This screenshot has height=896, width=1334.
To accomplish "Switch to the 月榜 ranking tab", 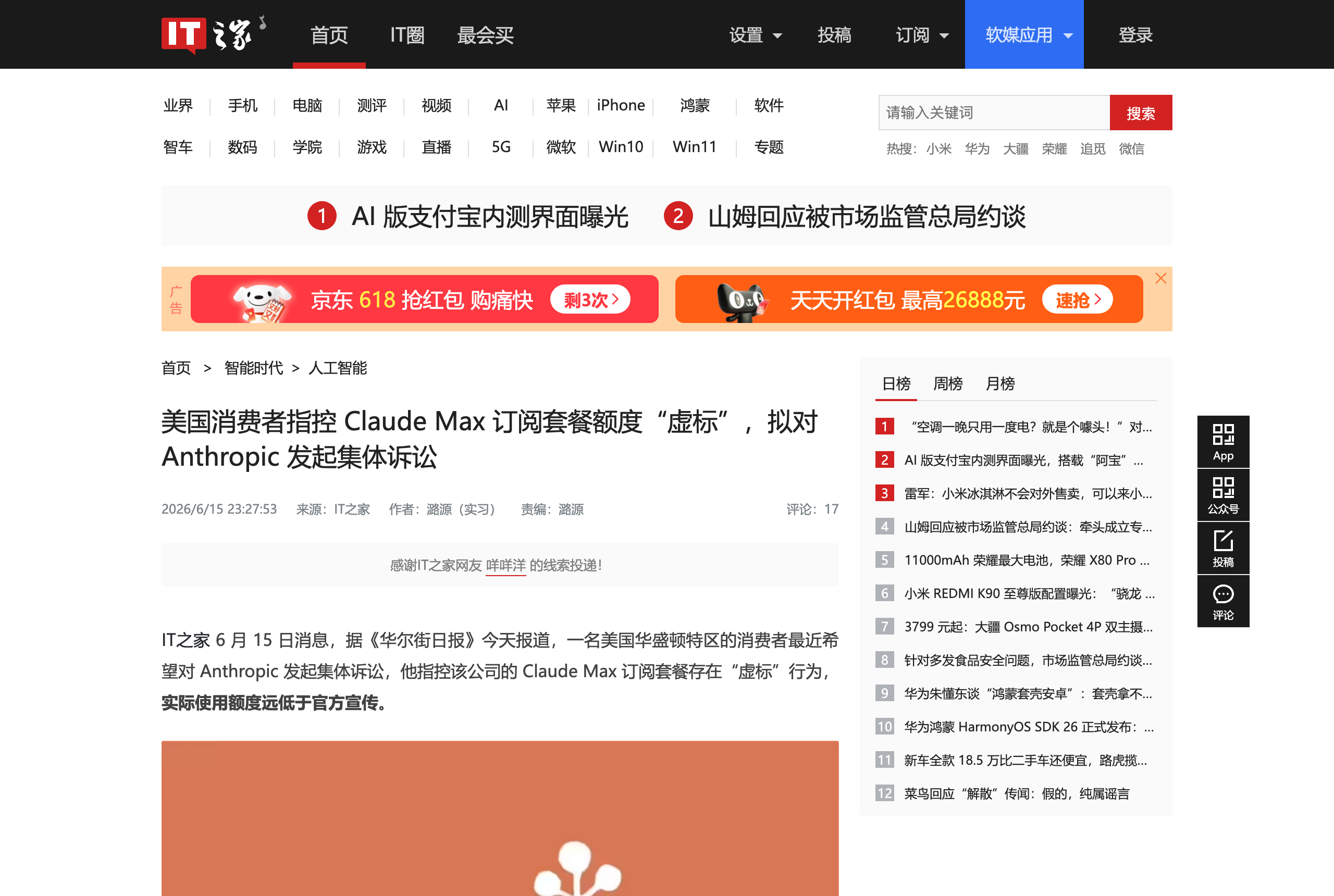I will [x=999, y=383].
